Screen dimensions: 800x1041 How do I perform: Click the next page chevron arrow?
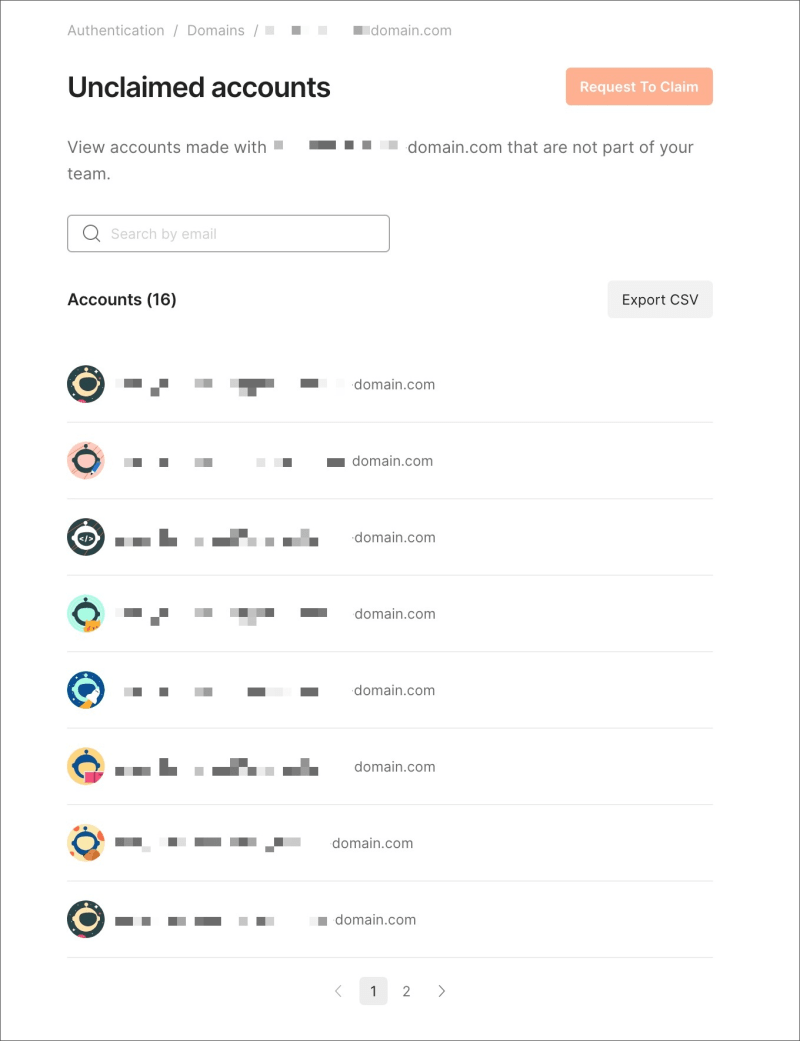(441, 991)
